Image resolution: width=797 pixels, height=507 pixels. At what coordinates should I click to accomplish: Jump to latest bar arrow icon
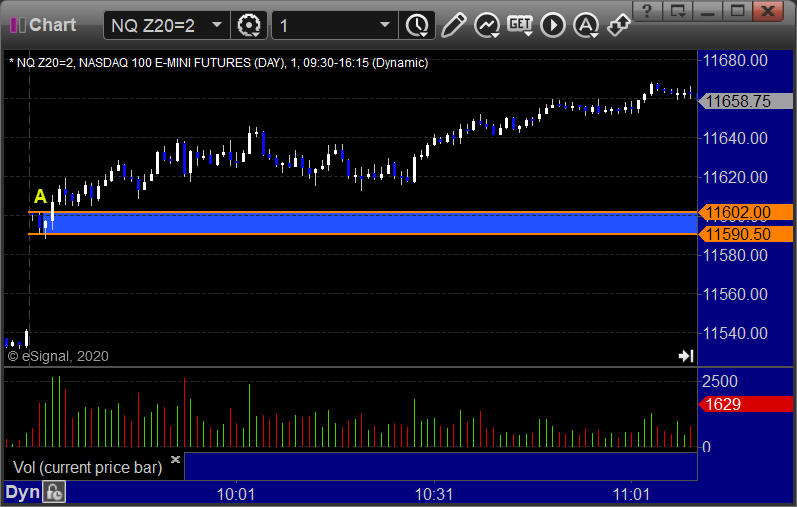tap(686, 356)
